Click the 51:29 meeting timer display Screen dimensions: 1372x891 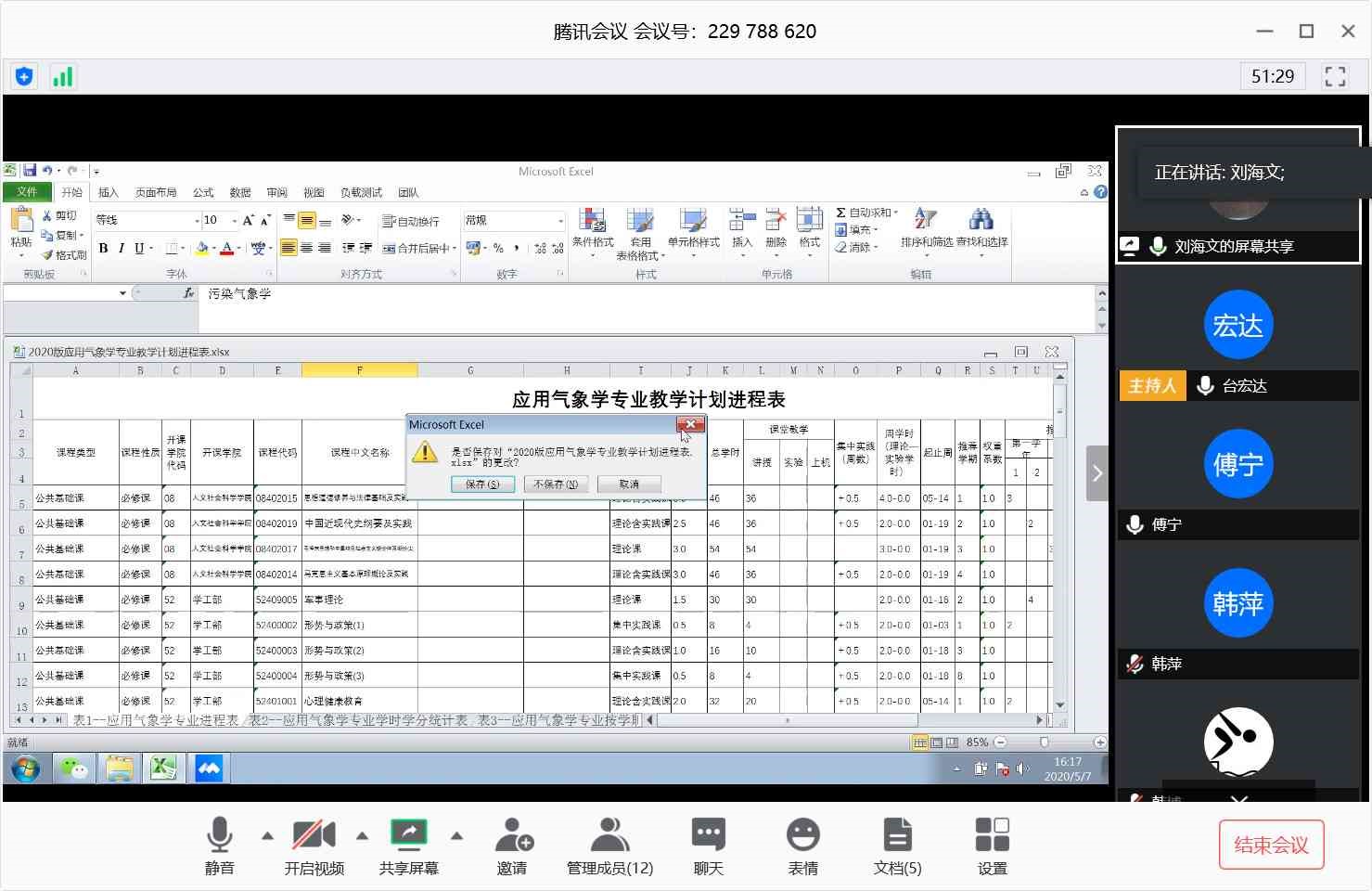[x=1272, y=76]
